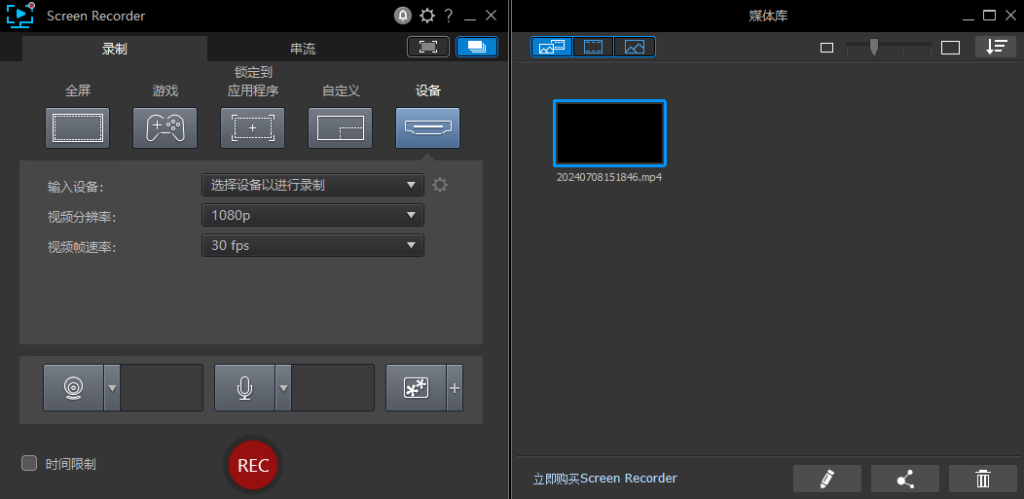The height and width of the screenshot is (499, 1024).
Task: Delete selected video with trash button
Action: (982, 479)
